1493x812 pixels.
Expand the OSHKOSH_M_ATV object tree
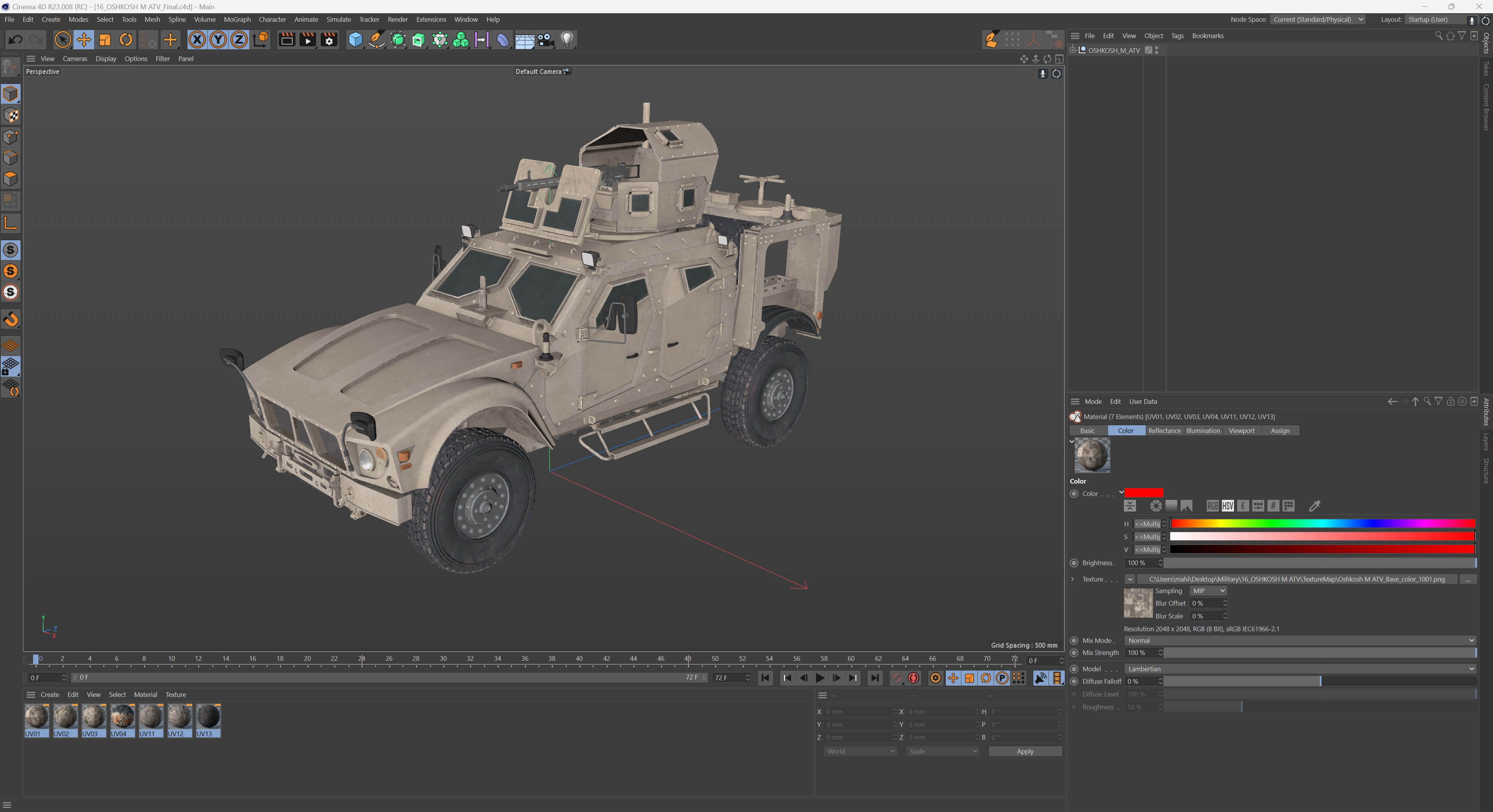tap(1073, 51)
